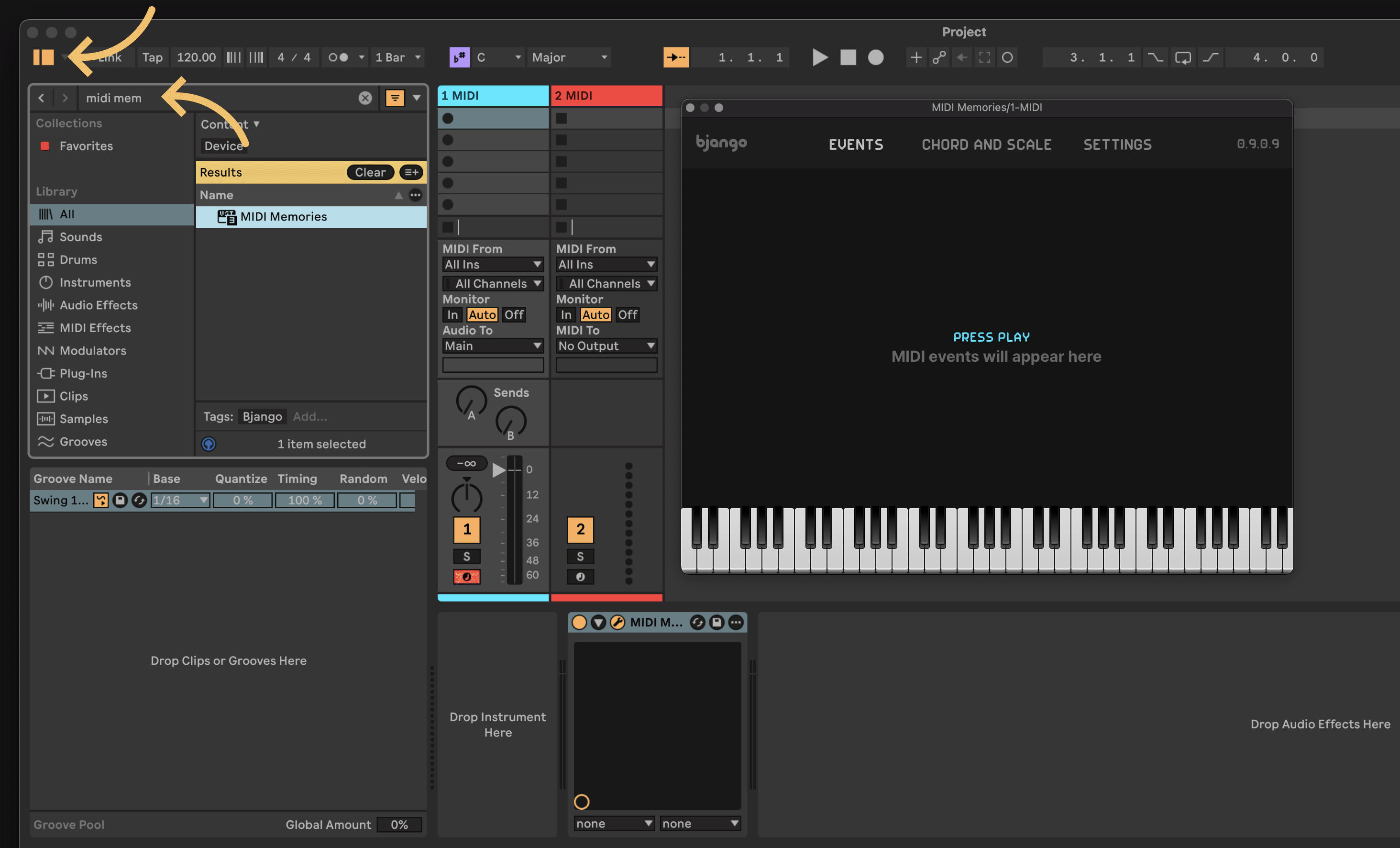Switch to the SETTINGS tab
The image size is (1400, 848).
pos(1117,145)
